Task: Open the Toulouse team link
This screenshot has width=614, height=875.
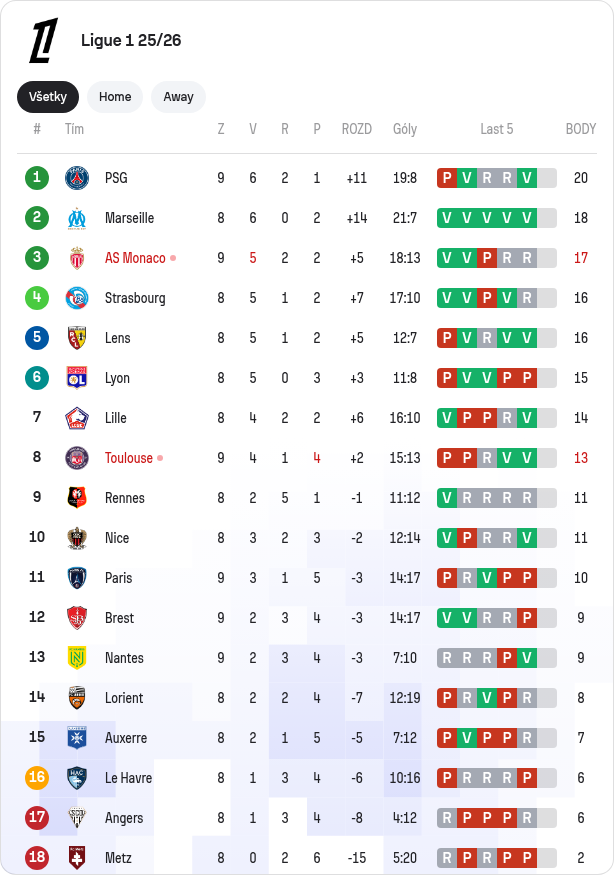Action: click(129, 458)
